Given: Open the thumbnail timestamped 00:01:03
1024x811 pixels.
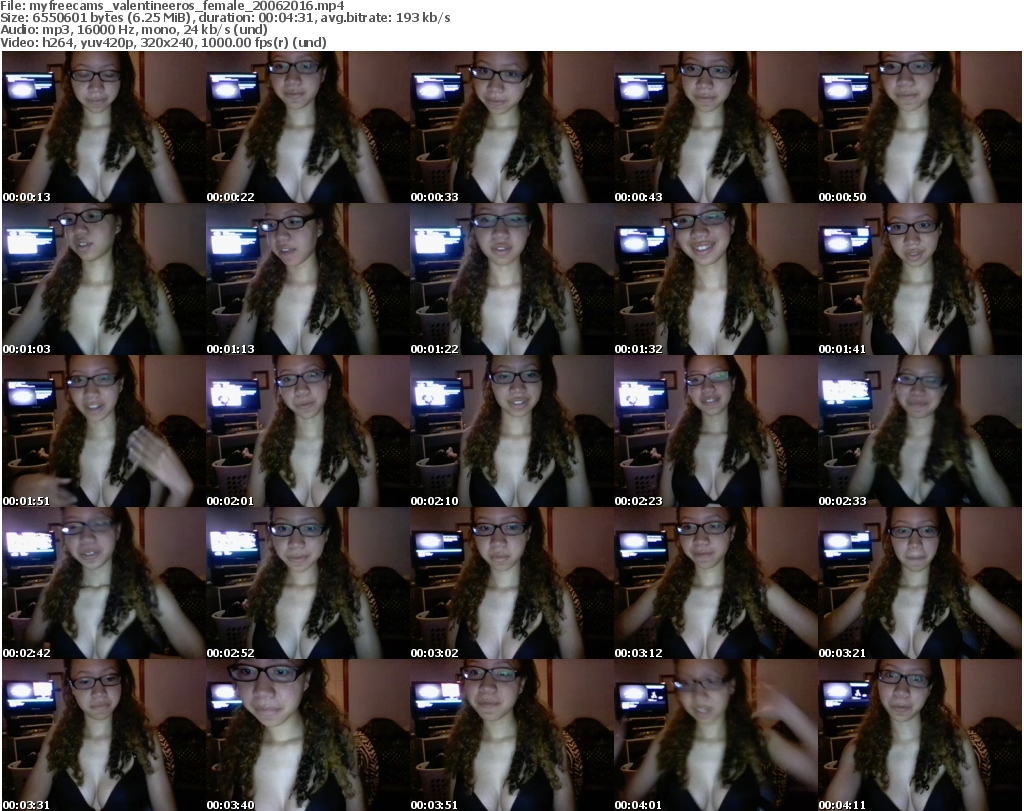Looking at the screenshot, I should [x=104, y=279].
